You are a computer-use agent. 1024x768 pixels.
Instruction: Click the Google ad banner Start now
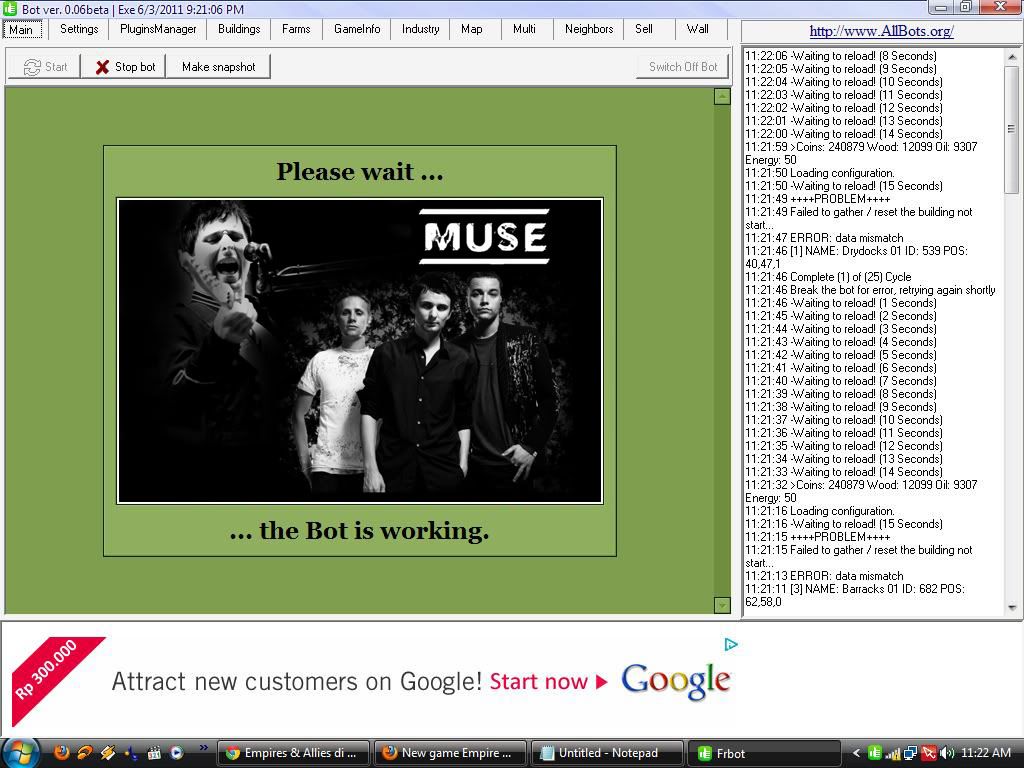pos(549,682)
